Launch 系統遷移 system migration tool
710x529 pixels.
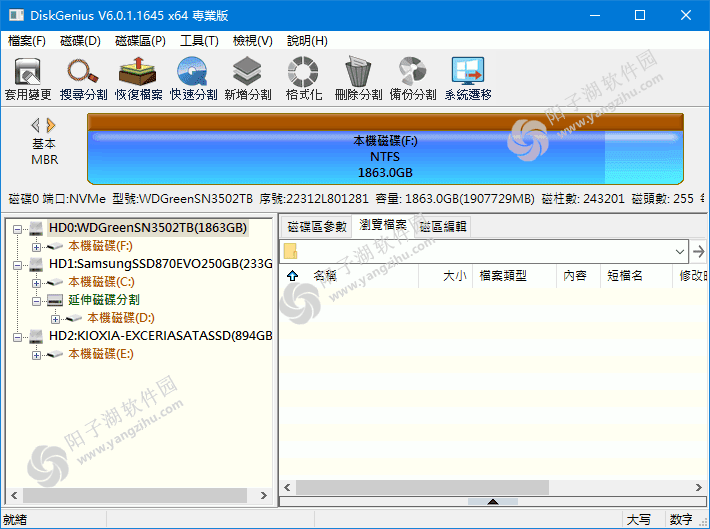(x=468, y=78)
